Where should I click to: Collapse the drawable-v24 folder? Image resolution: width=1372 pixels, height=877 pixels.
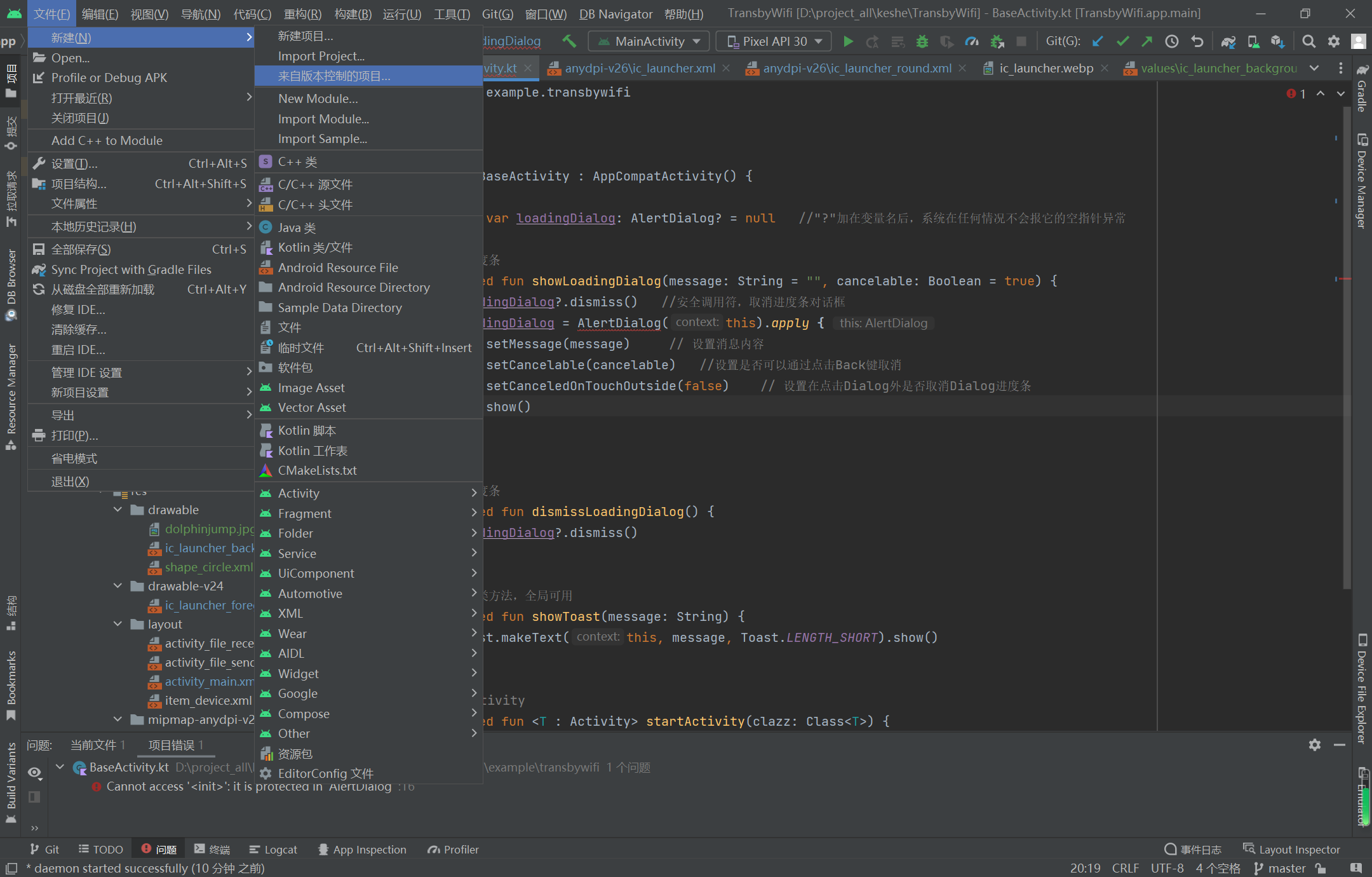point(118,586)
